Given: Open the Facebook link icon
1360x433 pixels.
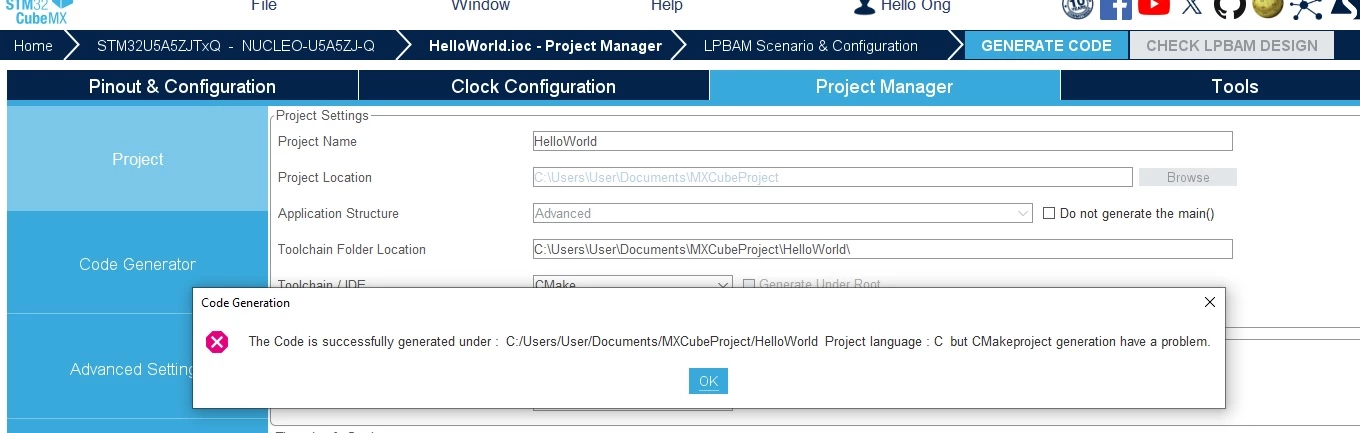Looking at the screenshot, I should pyautogui.click(x=1115, y=7).
